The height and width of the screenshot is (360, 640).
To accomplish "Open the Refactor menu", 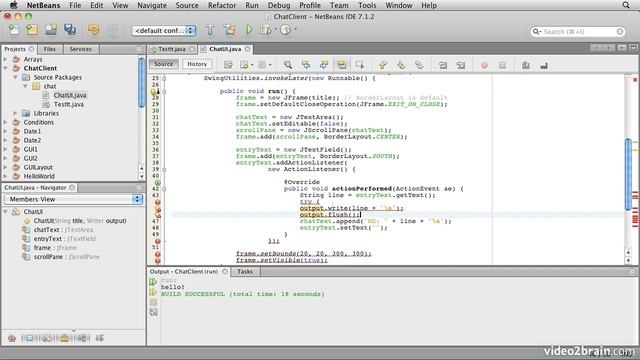I will (222, 5).
